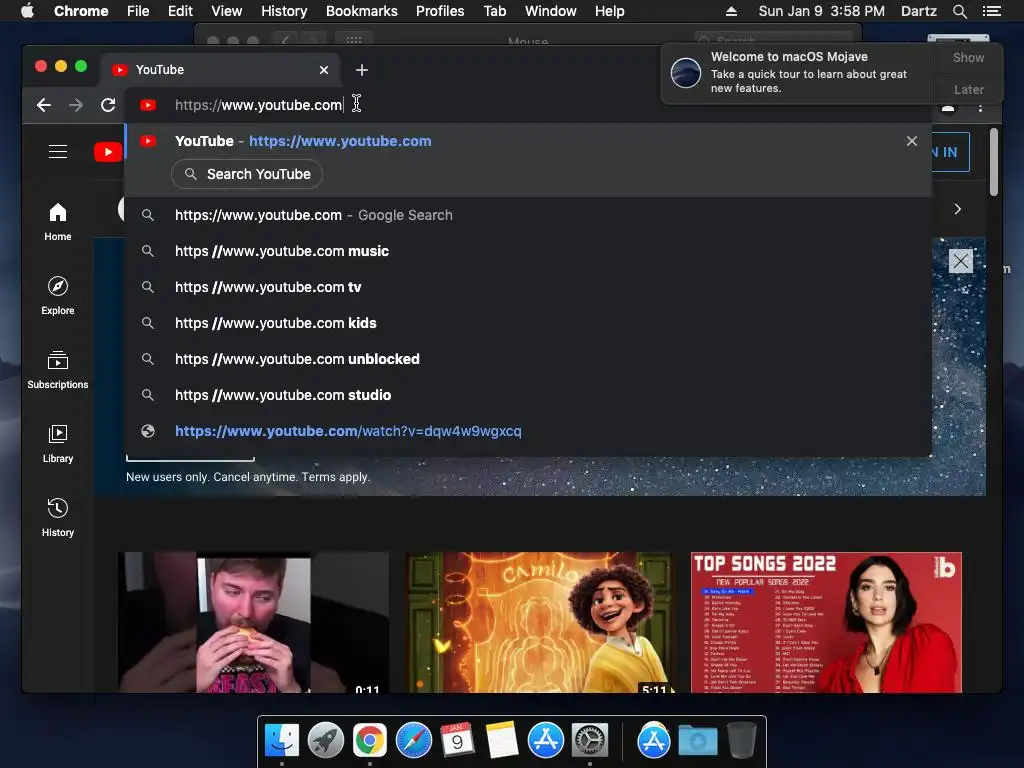The image size is (1024, 768).
Task: Click Later on the Mojave notification
Action: coord(968,89)
